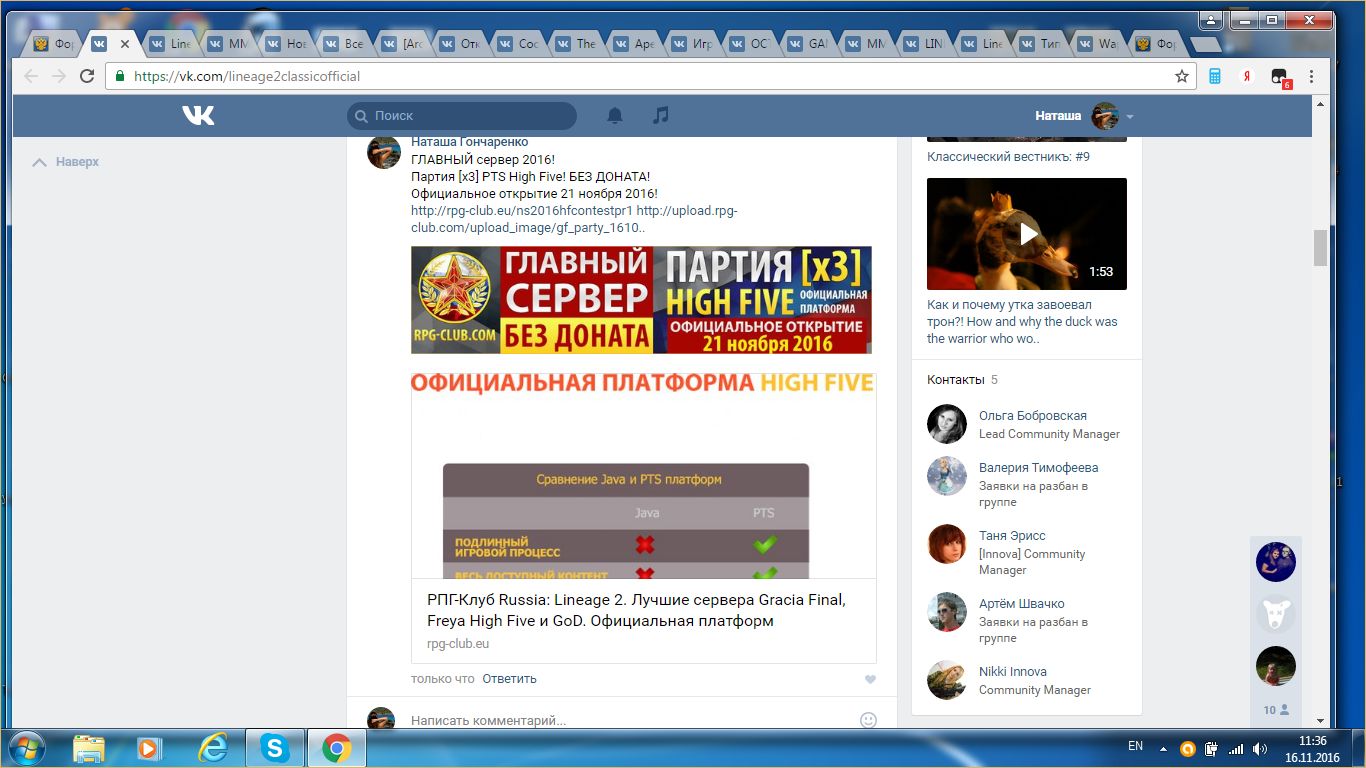The height and width of the screenshot is (768, 1366).
Task: Click the Написать комментарий input field
Action: 630,720
